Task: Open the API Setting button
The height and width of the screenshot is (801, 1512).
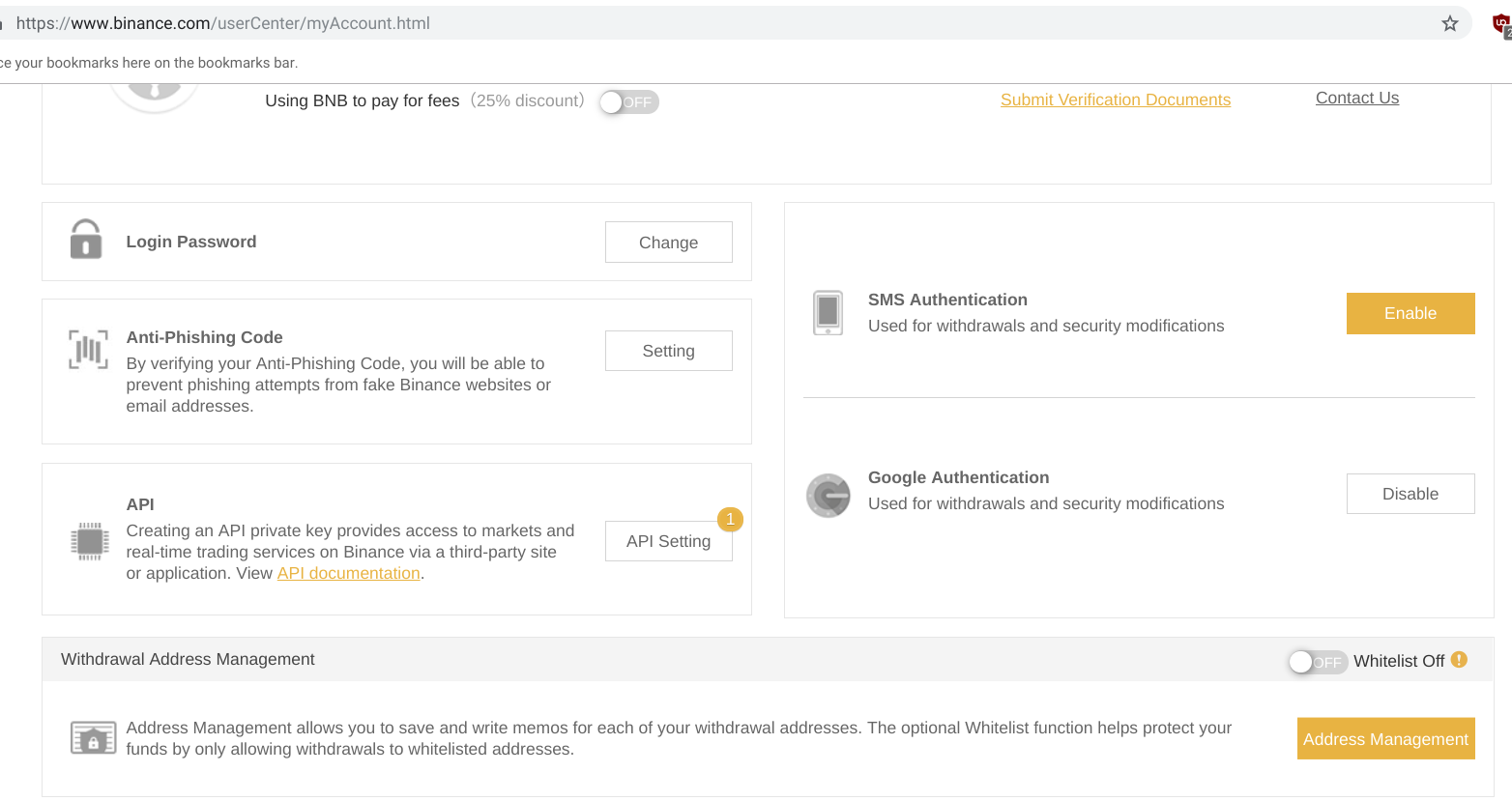Action: coord(669,541)
